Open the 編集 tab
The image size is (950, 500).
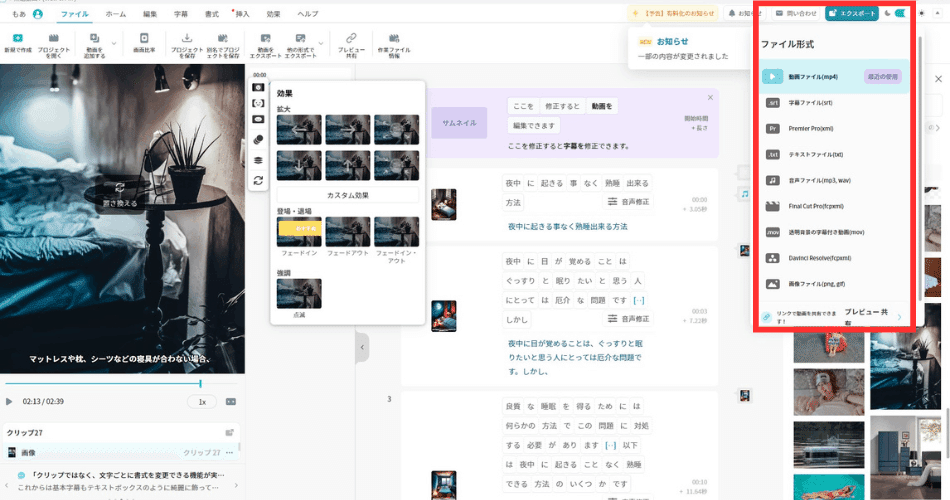pyautogui.click(x=150, y=14)
